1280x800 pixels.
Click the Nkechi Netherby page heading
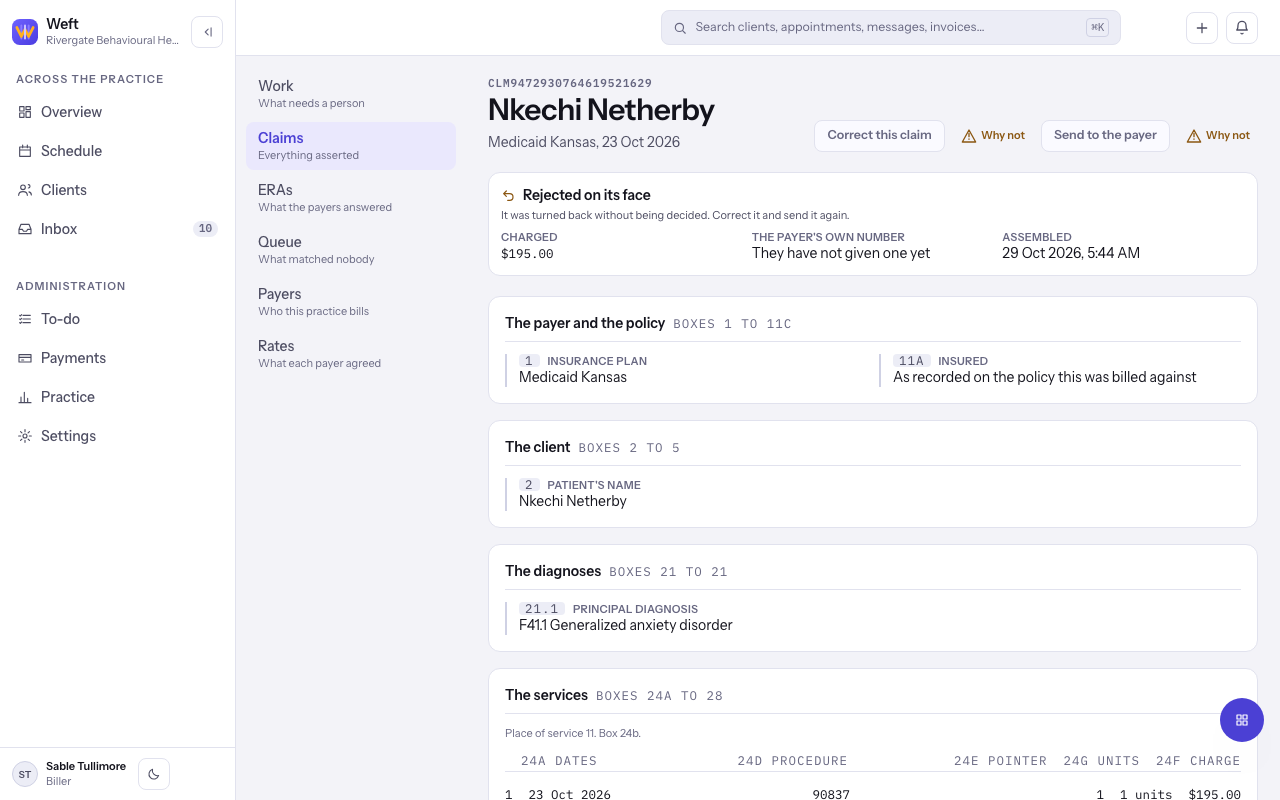pos(601,110)
